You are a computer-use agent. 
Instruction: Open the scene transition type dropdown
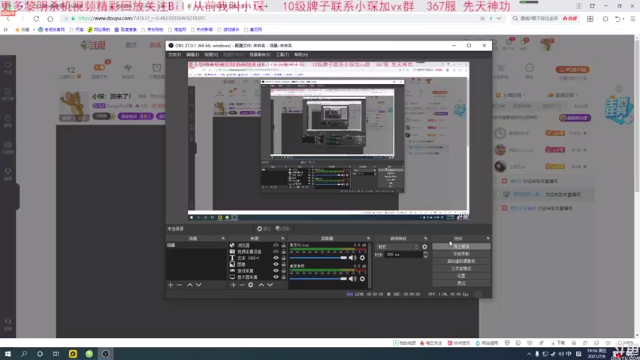398,247
